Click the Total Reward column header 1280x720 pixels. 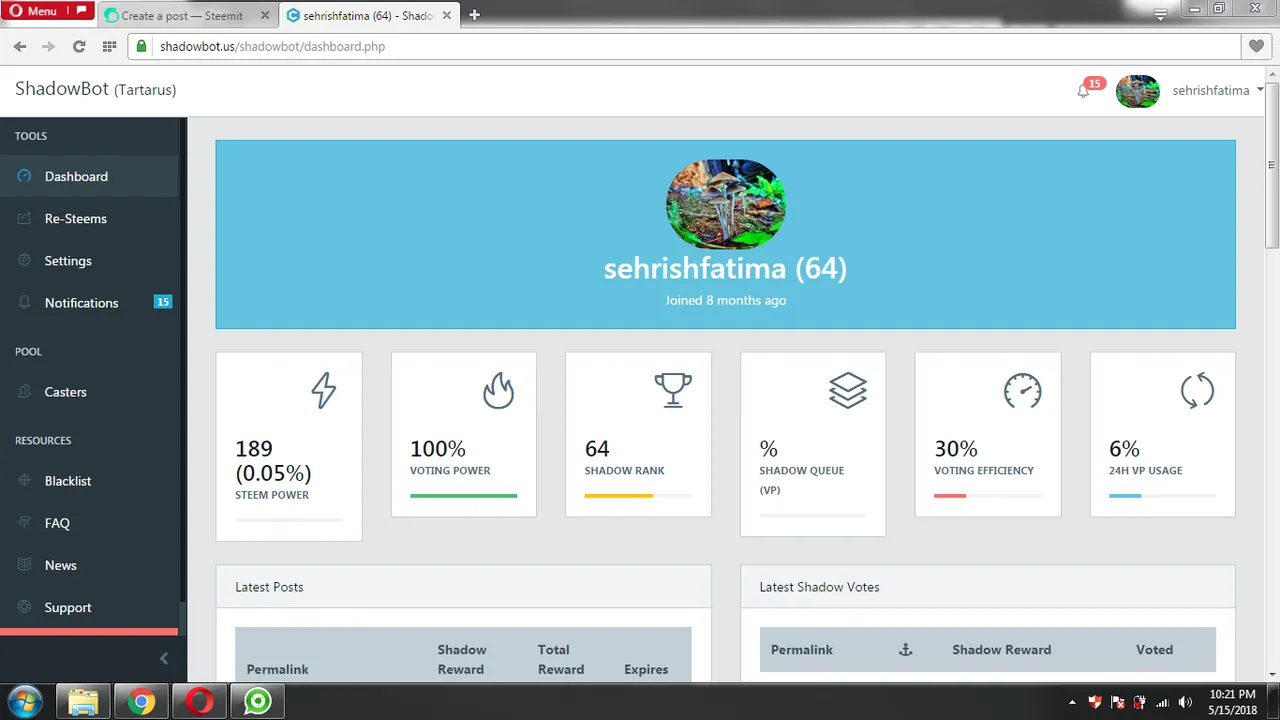tap(561, 659)
